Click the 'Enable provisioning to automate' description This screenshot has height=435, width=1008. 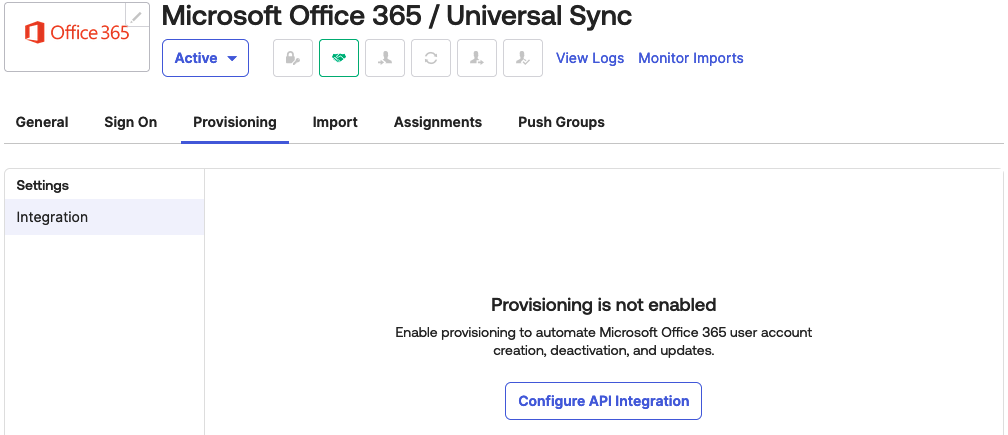pyautogui.click(x=603, y=342)
